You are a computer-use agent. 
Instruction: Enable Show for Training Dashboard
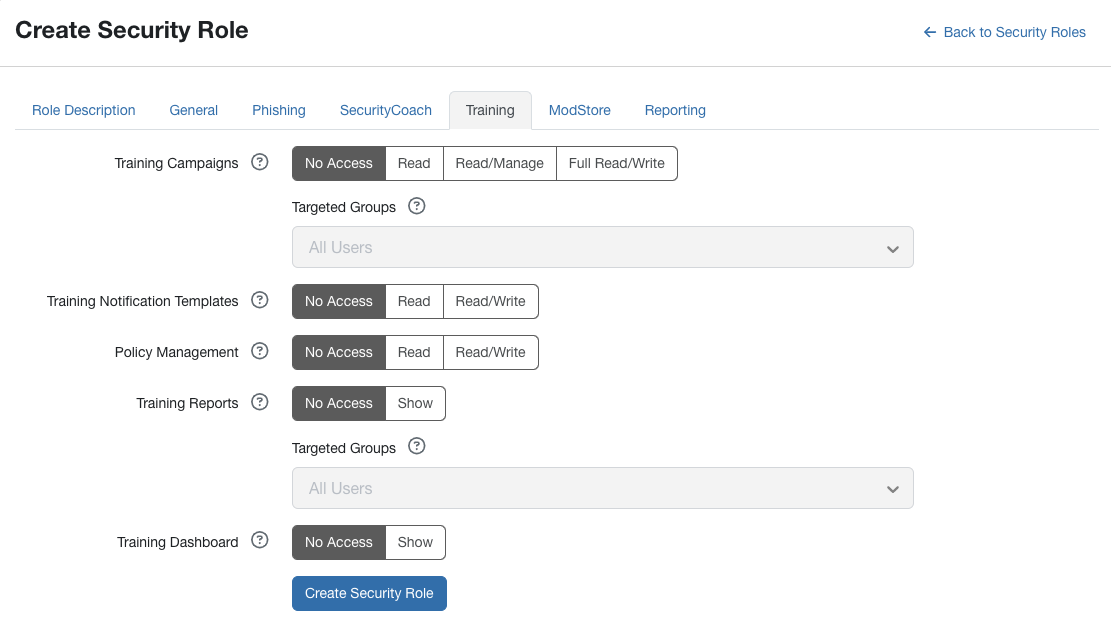[415, 542]
